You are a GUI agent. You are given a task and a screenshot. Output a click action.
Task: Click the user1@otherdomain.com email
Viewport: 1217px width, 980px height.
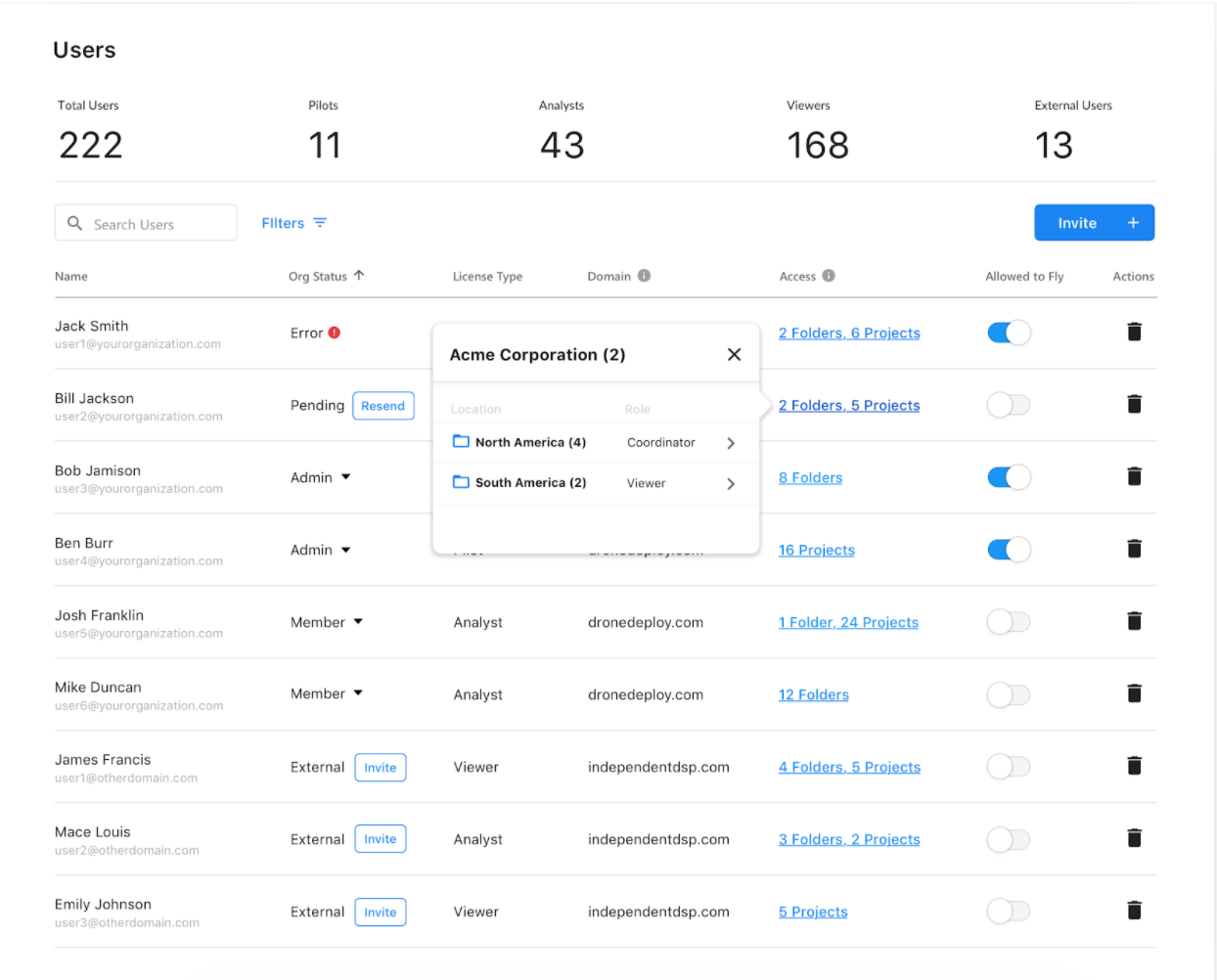tap(126, 779)
